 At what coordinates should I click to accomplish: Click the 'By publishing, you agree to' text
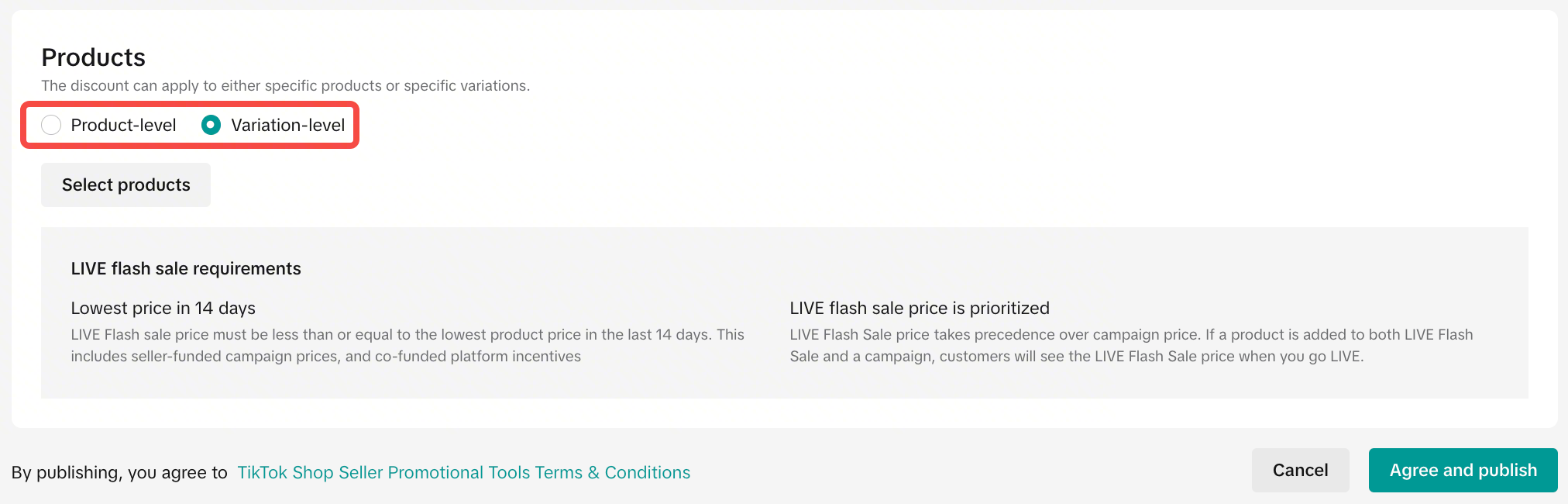[119, 472]
